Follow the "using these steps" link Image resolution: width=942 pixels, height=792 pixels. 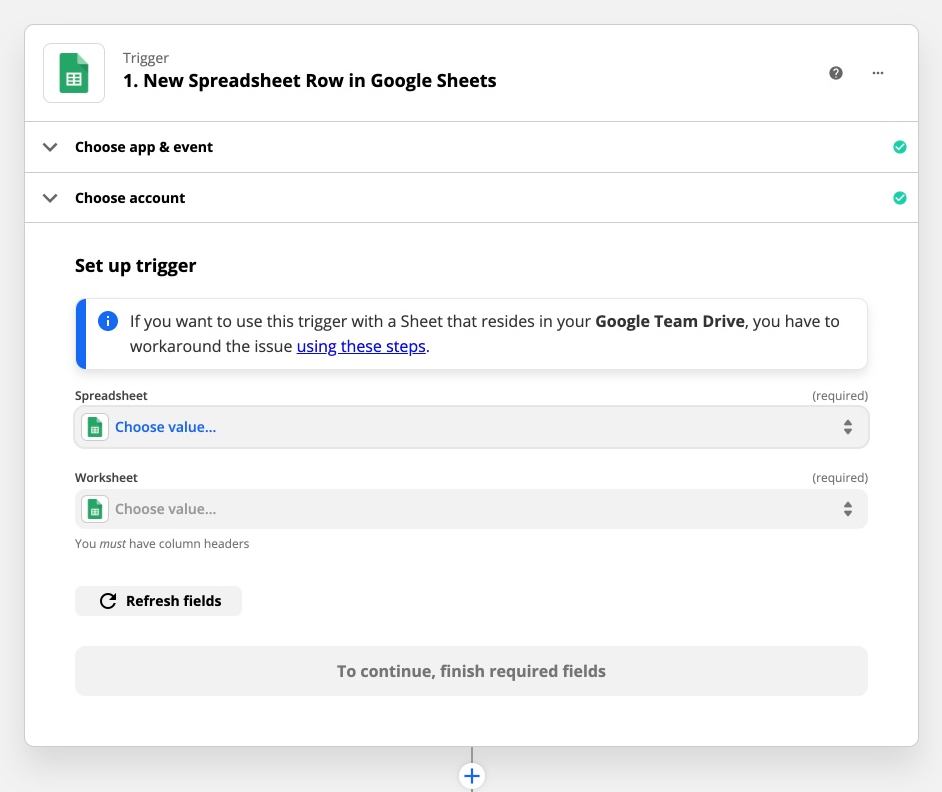[361, 347]
